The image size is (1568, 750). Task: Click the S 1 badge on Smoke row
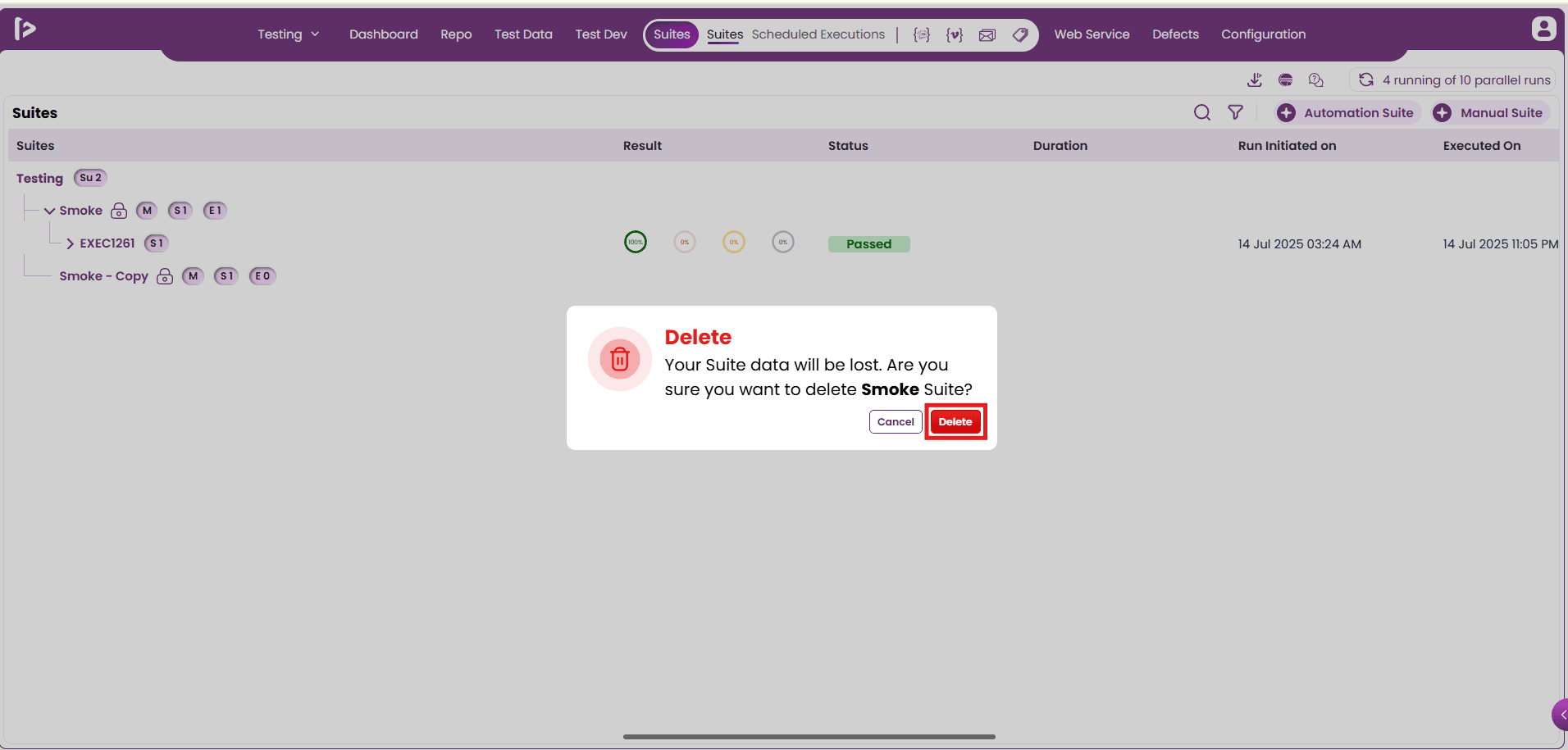[x=180, y=211]
